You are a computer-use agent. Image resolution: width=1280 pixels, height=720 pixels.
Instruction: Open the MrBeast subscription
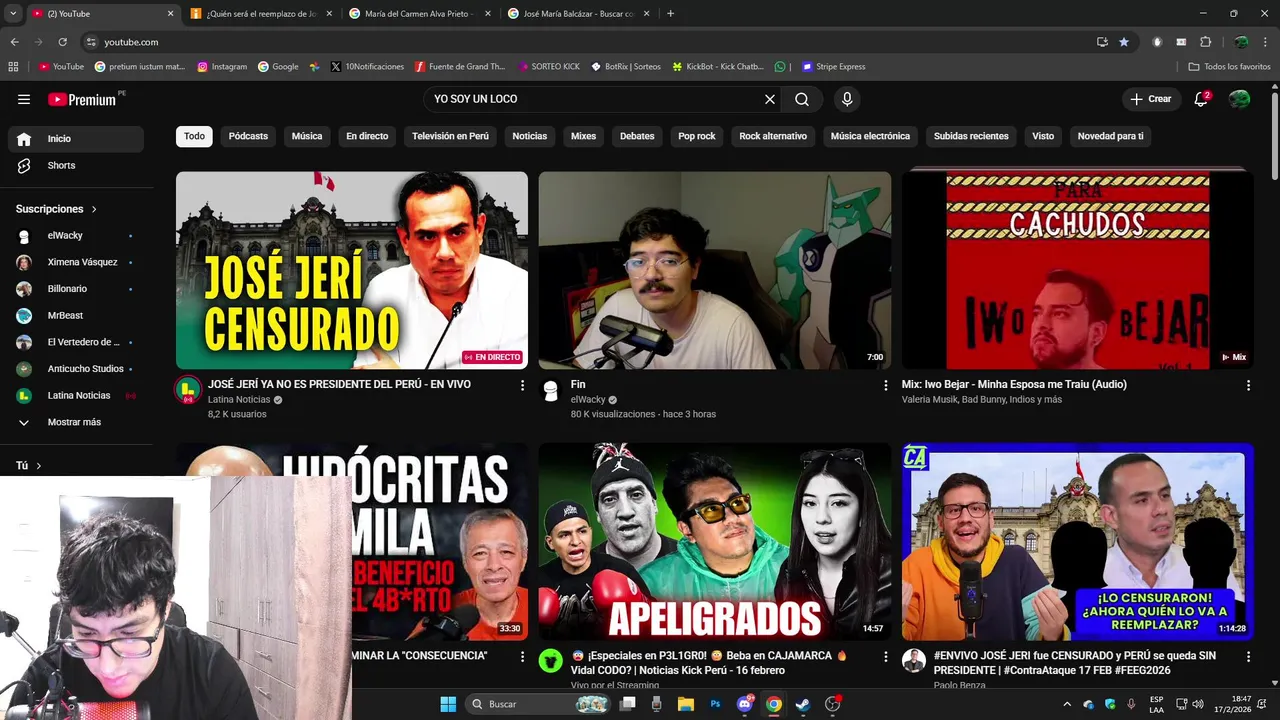[x=76, y=315]
